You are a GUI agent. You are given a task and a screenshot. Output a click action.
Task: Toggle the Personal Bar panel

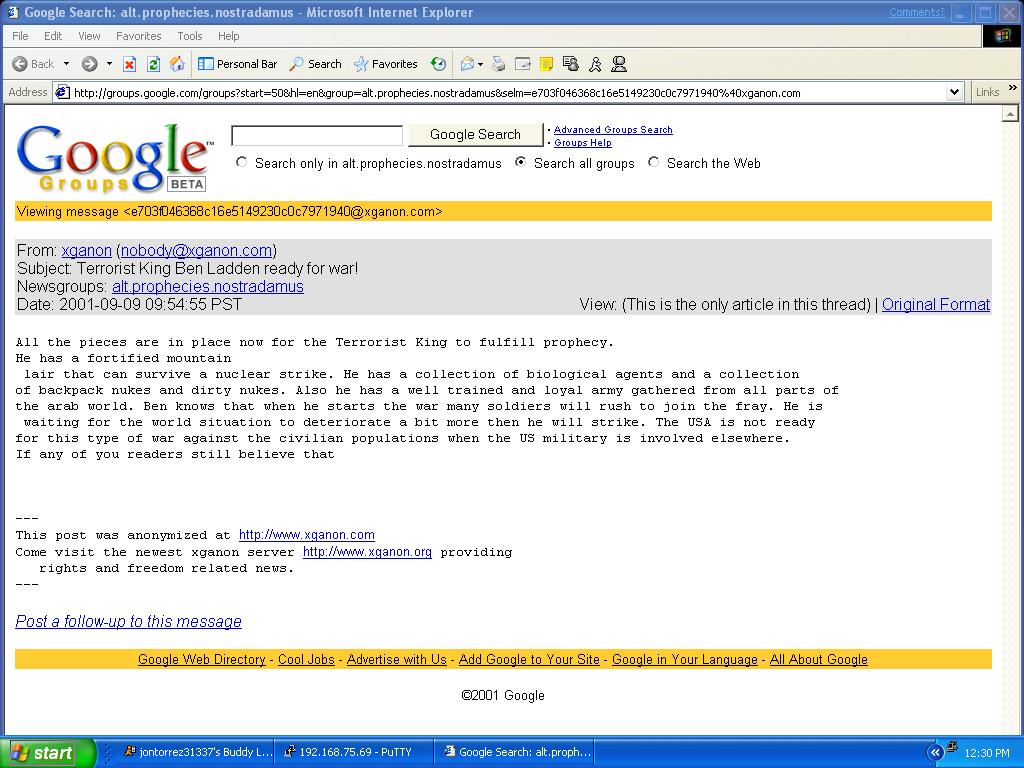point(238,64)
